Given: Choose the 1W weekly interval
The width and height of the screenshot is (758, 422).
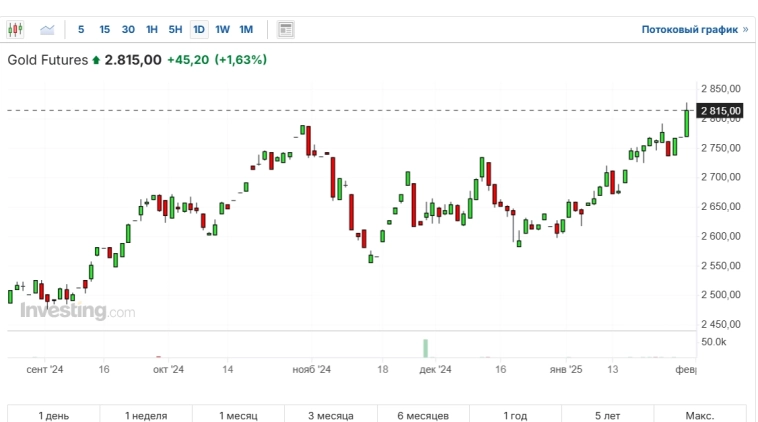Looking at the screenshot, I should (222, 30).
